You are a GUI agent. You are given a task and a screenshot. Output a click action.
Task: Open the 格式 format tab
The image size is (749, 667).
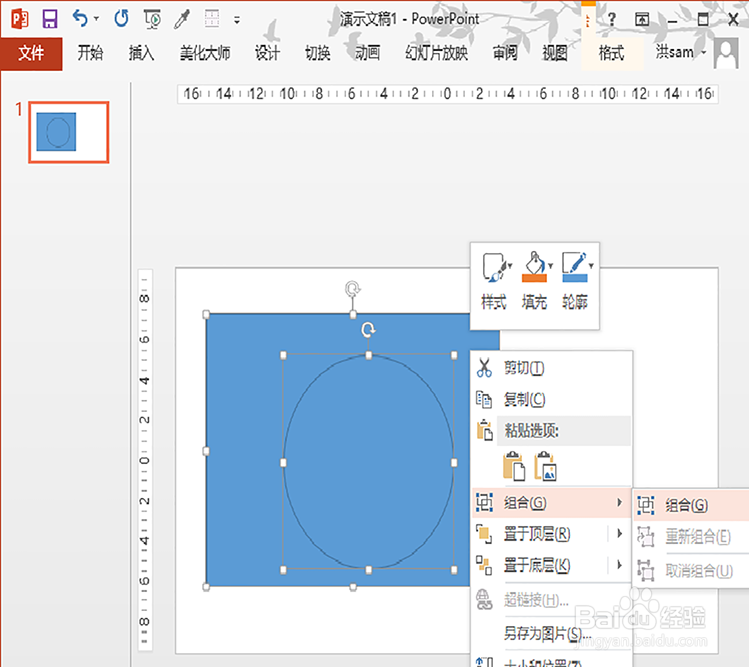tap(612, 53)
